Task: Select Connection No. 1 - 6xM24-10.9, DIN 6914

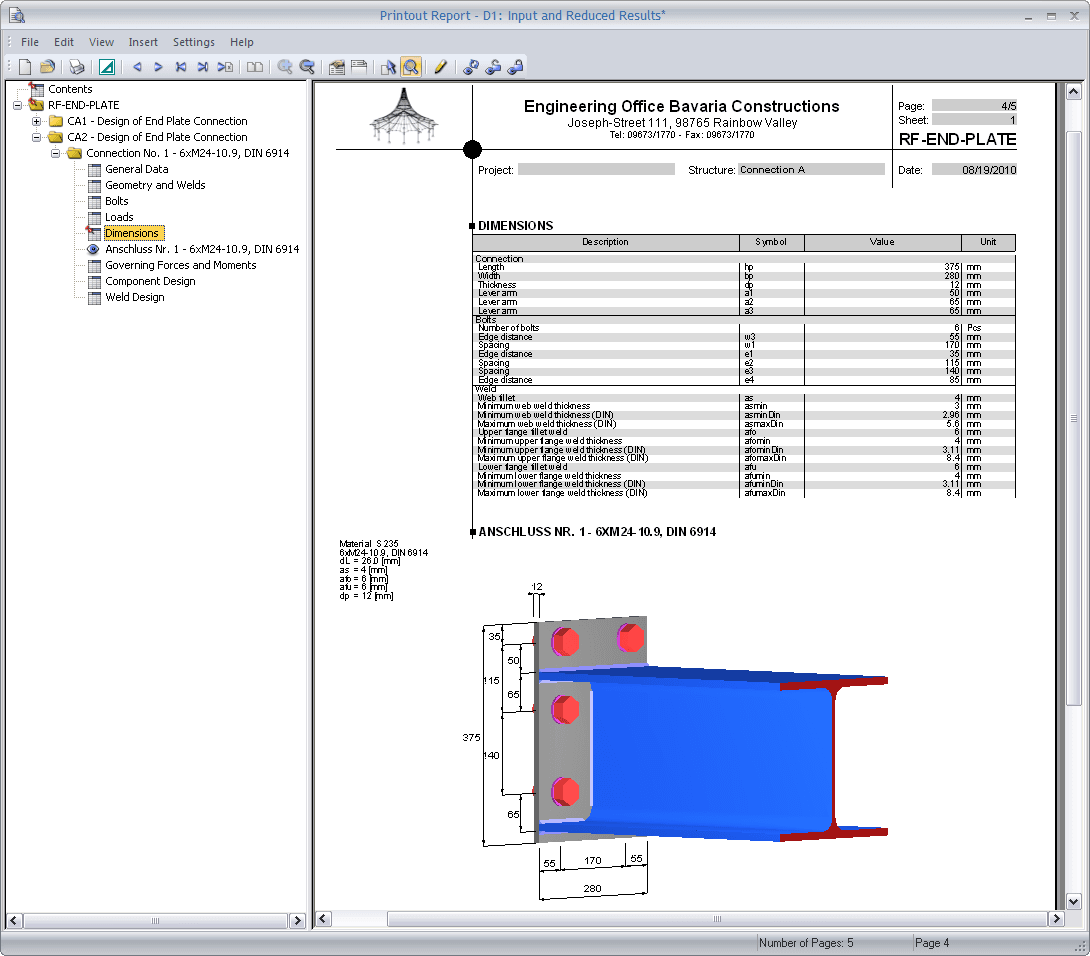Action: pos(188,153)
